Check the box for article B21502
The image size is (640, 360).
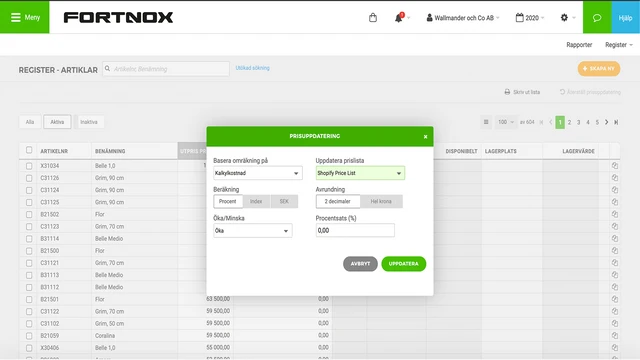click(29, 215)
